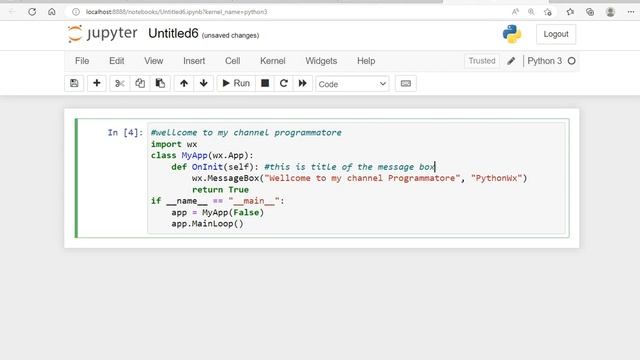This screenshot has height=360, width=640.
Task: Click the app = MyApp(False) line
Action: [218, 213]
